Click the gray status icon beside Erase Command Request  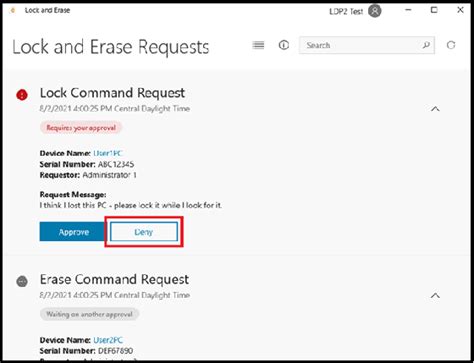pos(22,281)
